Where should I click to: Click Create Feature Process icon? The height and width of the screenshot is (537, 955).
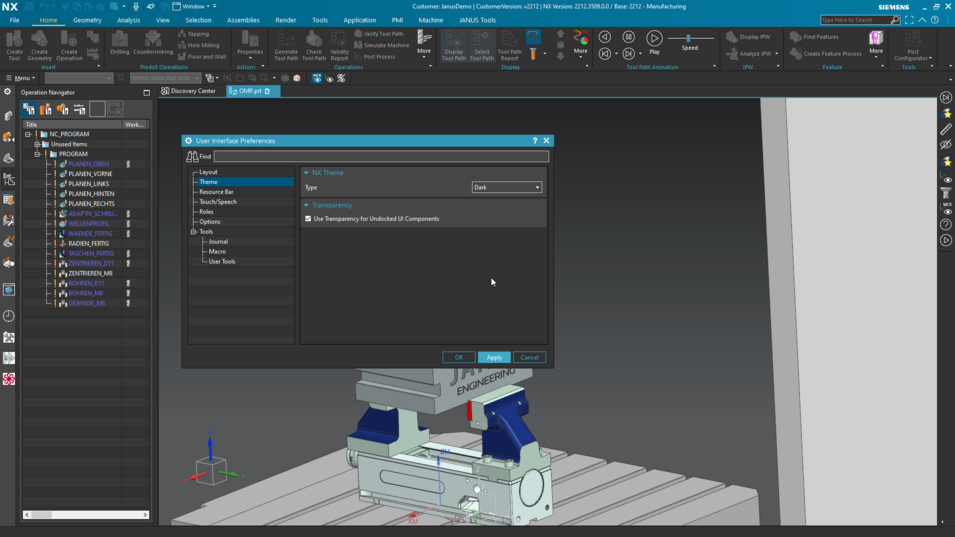point(825,54)
